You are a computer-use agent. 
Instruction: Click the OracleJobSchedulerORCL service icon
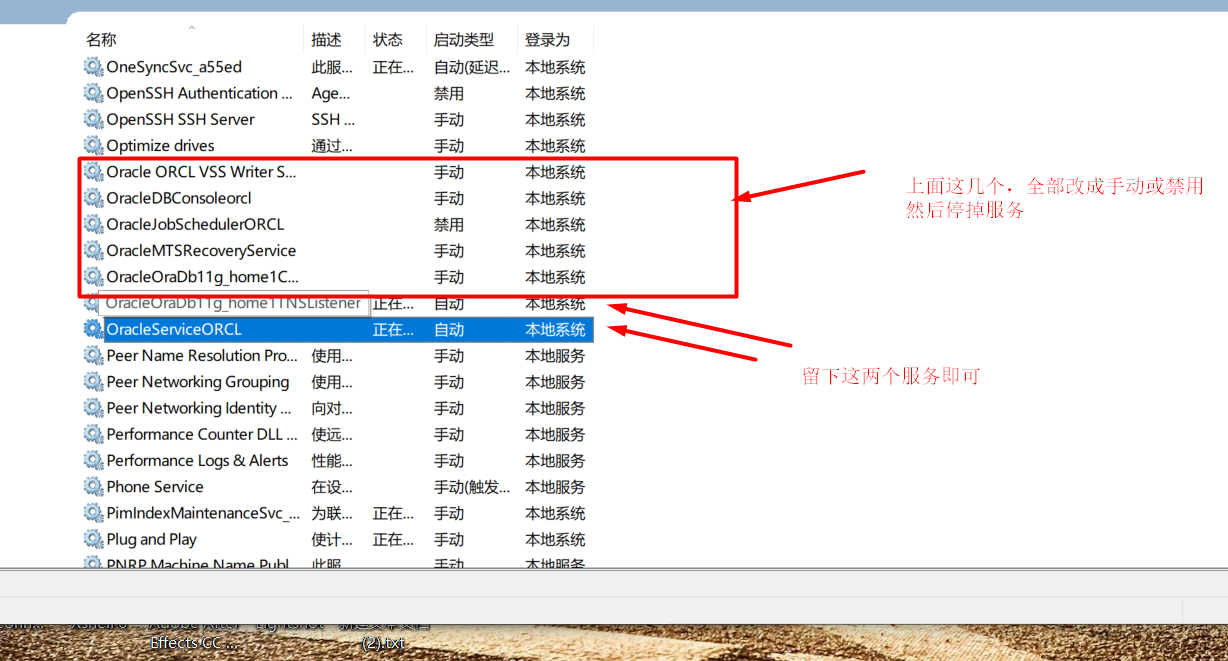[93, 224]
